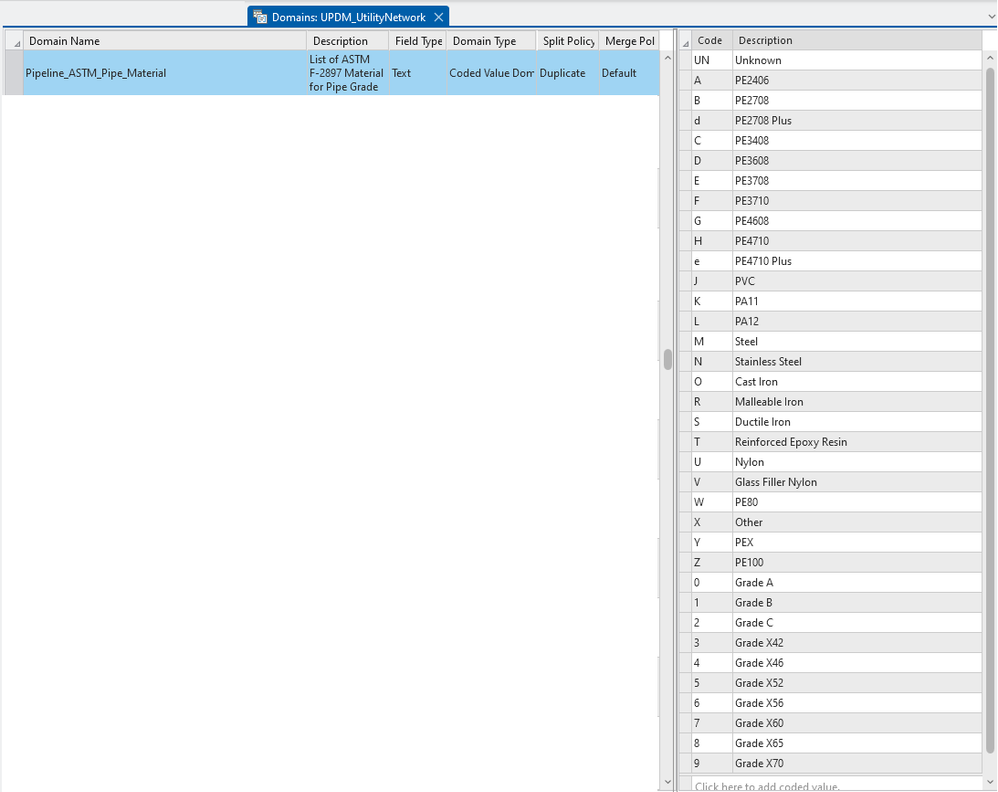Select the PVC description cell
This screenshot has width=998, height=792.
coord(857,281)
